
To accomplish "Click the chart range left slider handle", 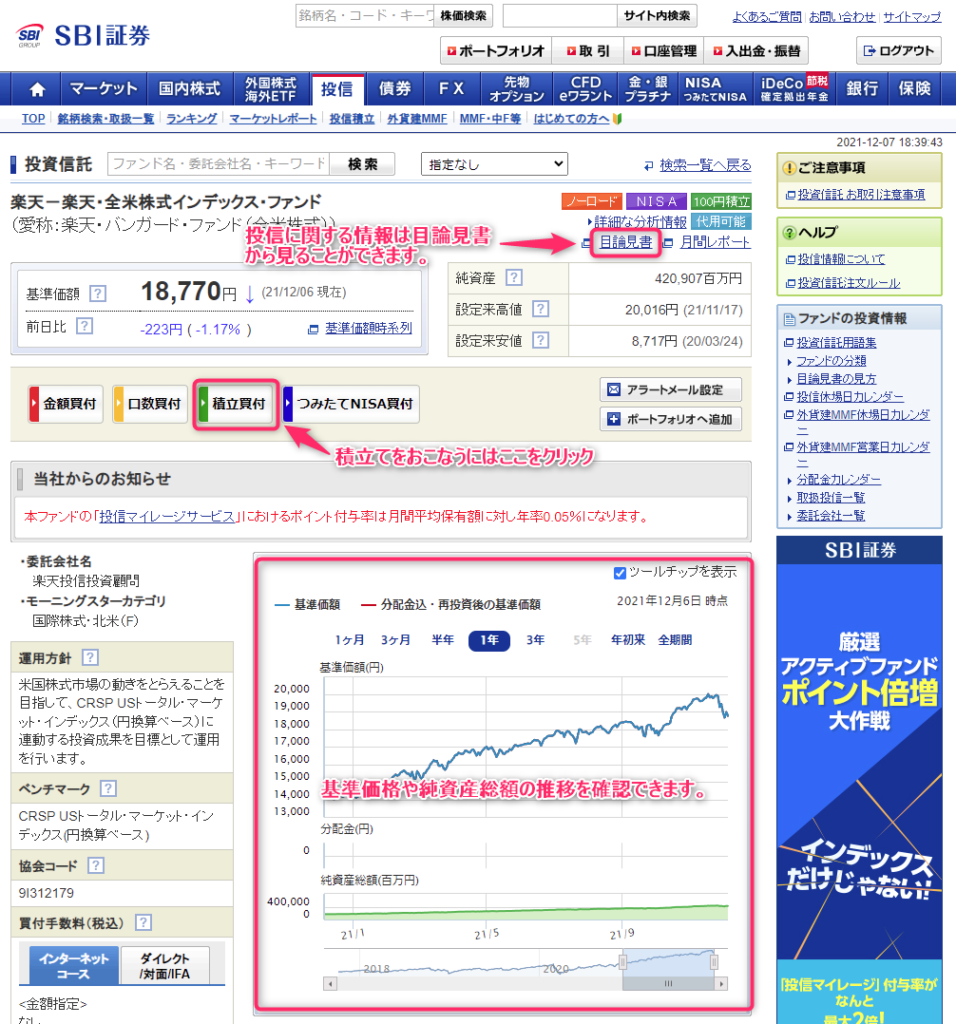I will pyautogui.click(x=623, y=962).
